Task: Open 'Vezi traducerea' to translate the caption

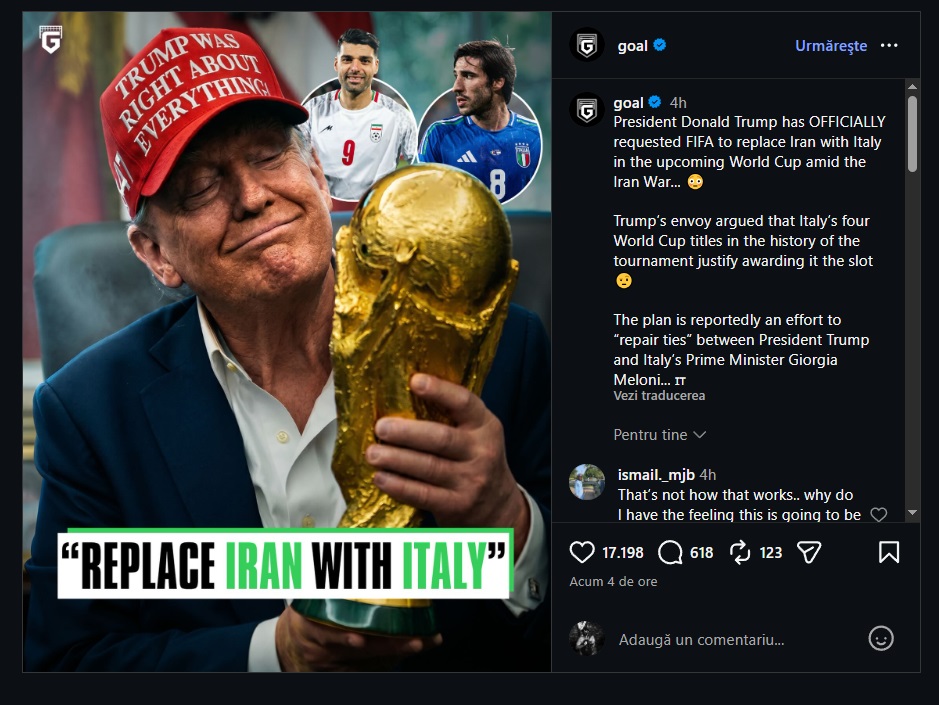Action: click(x=659, y=395)
